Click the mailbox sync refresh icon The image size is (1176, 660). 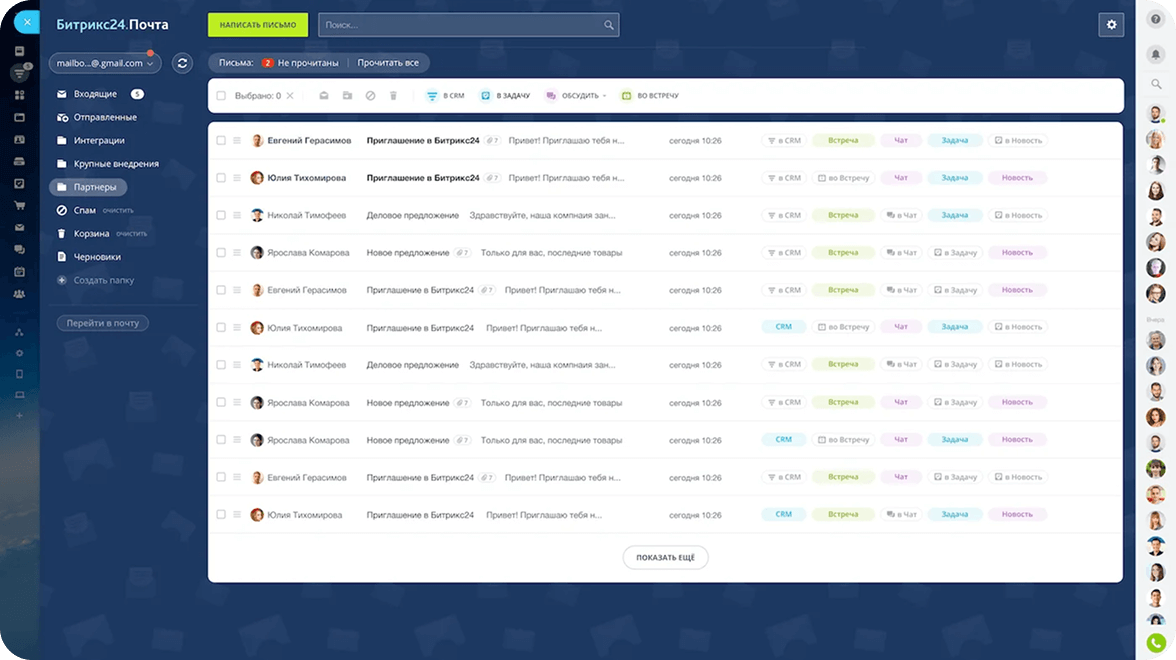click(x=182, y=63)
